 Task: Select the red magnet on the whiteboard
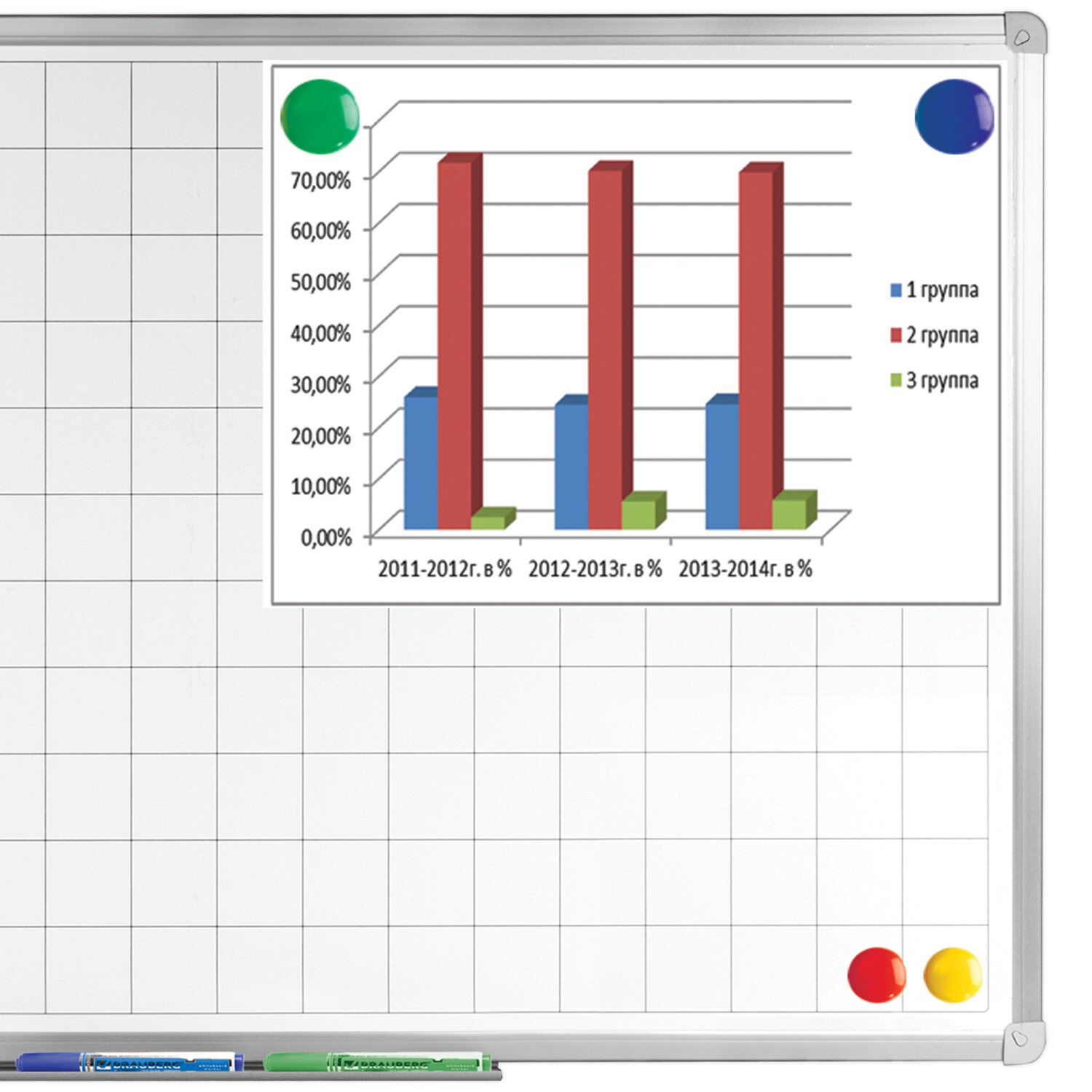[x=877, y=975]
